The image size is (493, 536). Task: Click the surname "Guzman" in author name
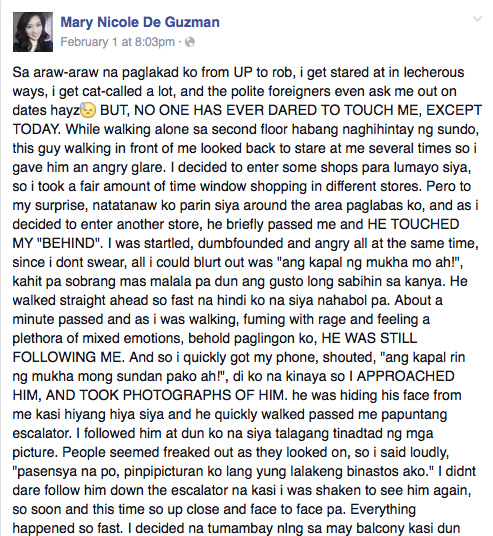pos(190,22)
